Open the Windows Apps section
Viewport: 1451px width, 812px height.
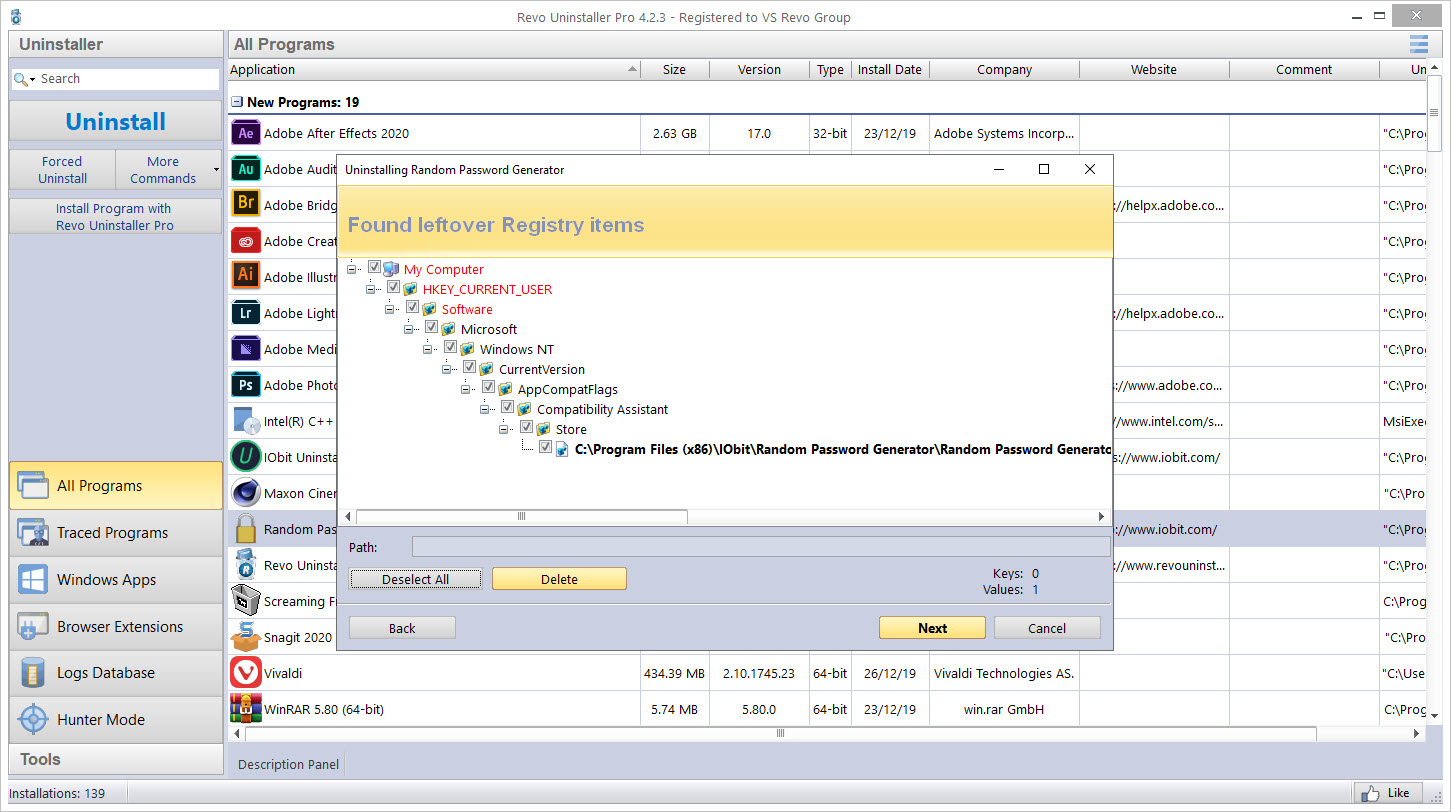(116, 580)
